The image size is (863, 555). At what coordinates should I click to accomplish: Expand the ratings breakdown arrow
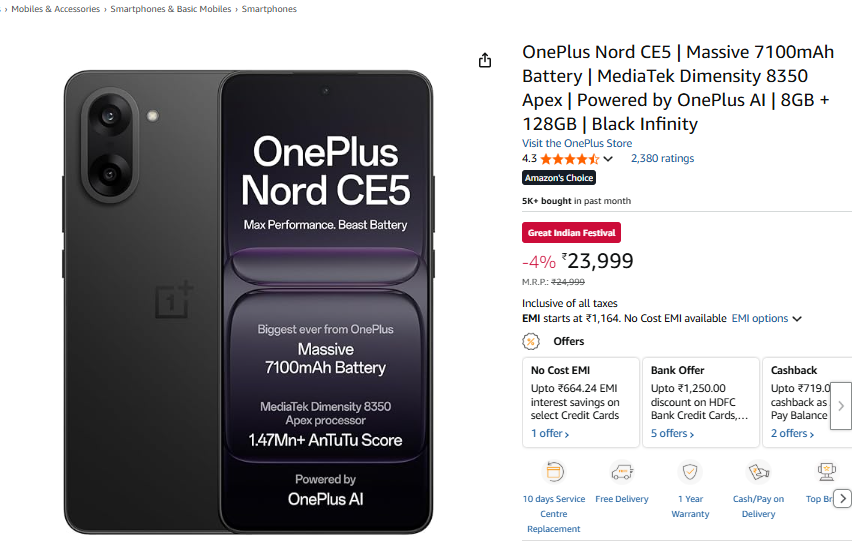[608, 159]
